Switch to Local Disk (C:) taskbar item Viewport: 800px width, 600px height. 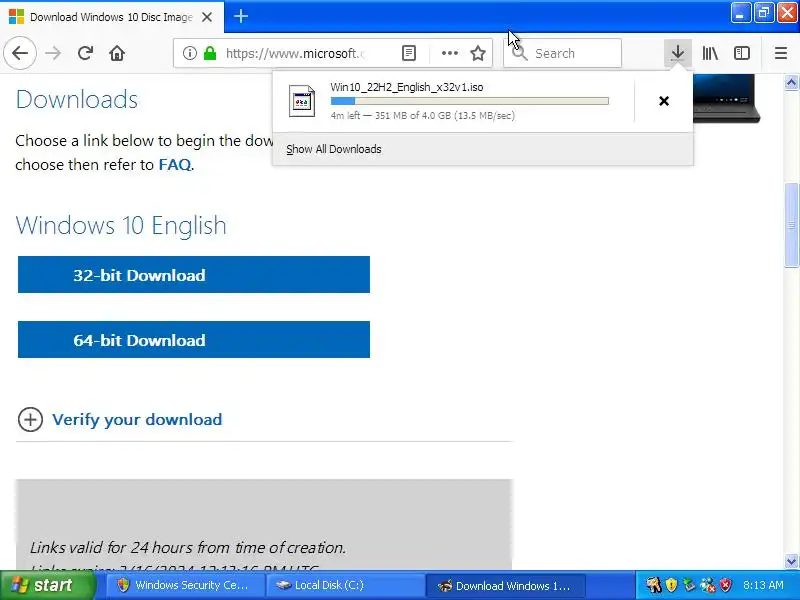click(345, 585)
